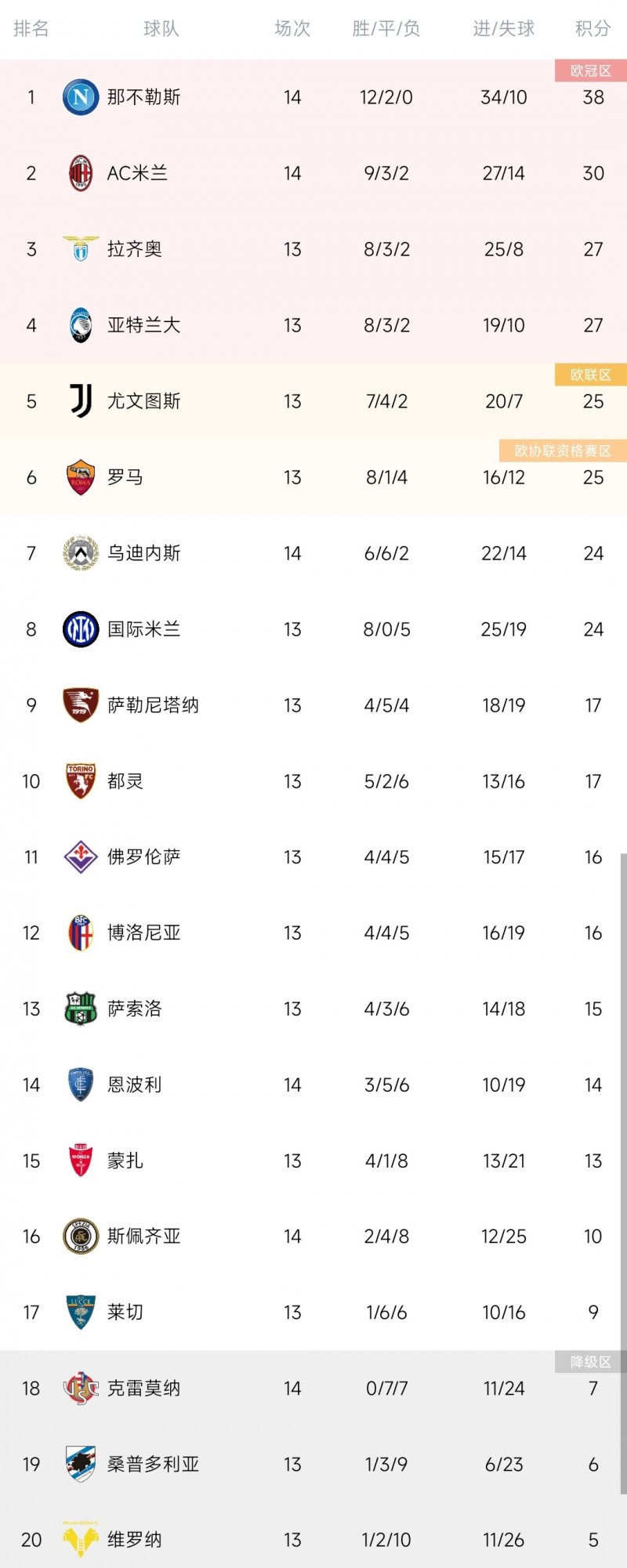627x1568 pixels.
Task: Tap the Juventus logo
Action: pos(81,401)
